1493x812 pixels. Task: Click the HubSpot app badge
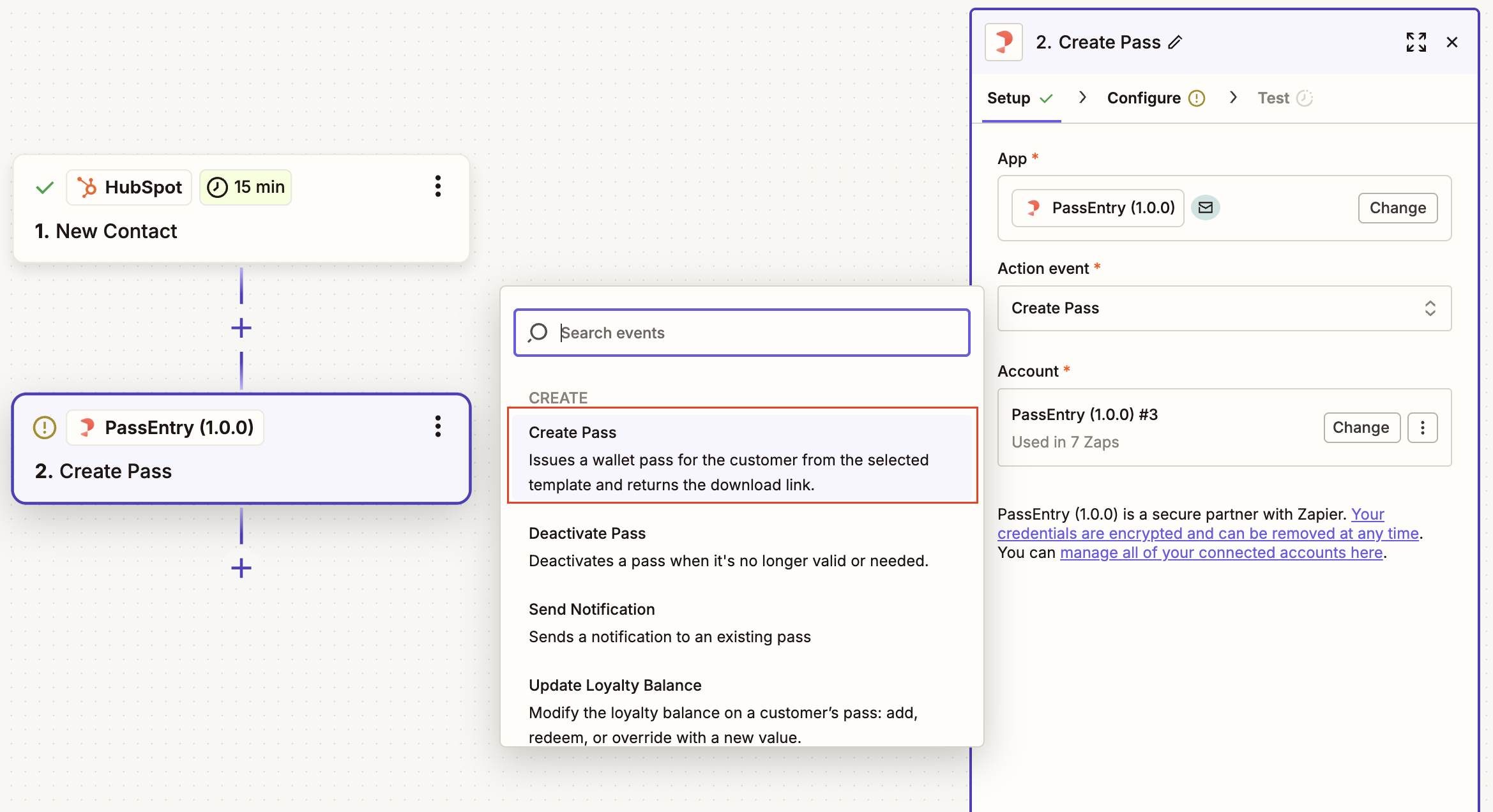coord(129,187)
